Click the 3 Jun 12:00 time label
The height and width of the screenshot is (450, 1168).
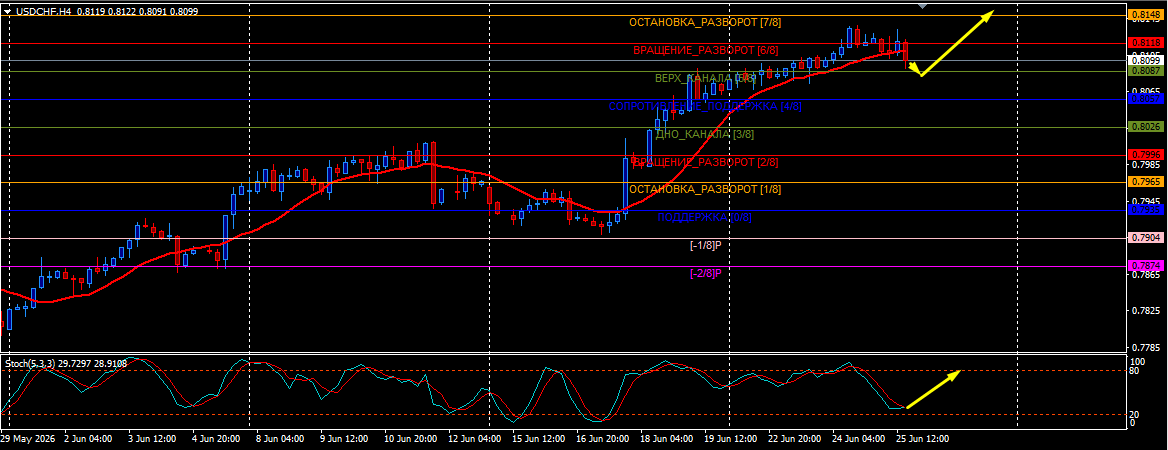click(151, 440)
